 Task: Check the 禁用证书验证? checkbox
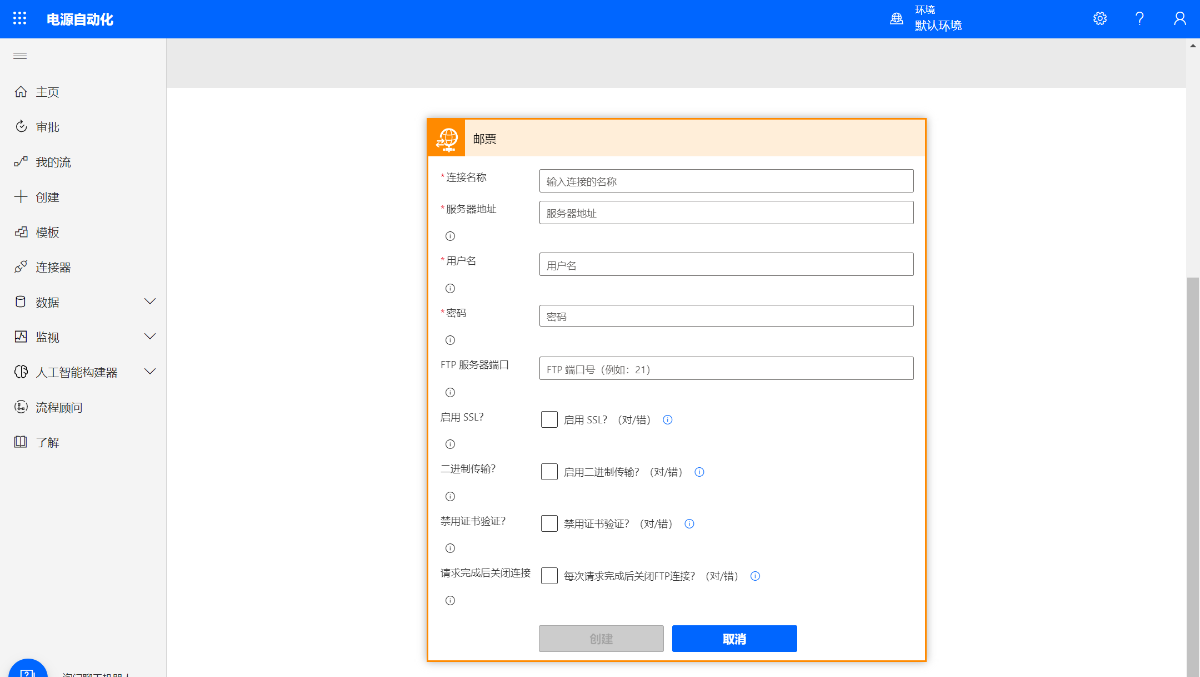tap(549, 524)
